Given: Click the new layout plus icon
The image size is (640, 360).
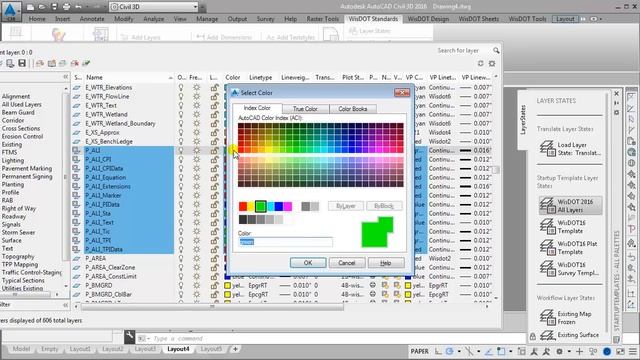Looking at the screenshot, I should (235, 349).
